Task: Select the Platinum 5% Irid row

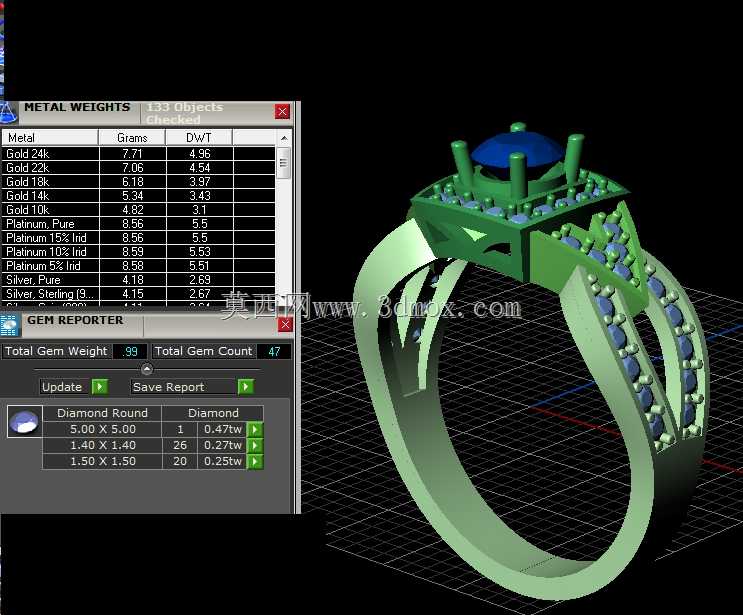Action: click(x=138, y=266)
